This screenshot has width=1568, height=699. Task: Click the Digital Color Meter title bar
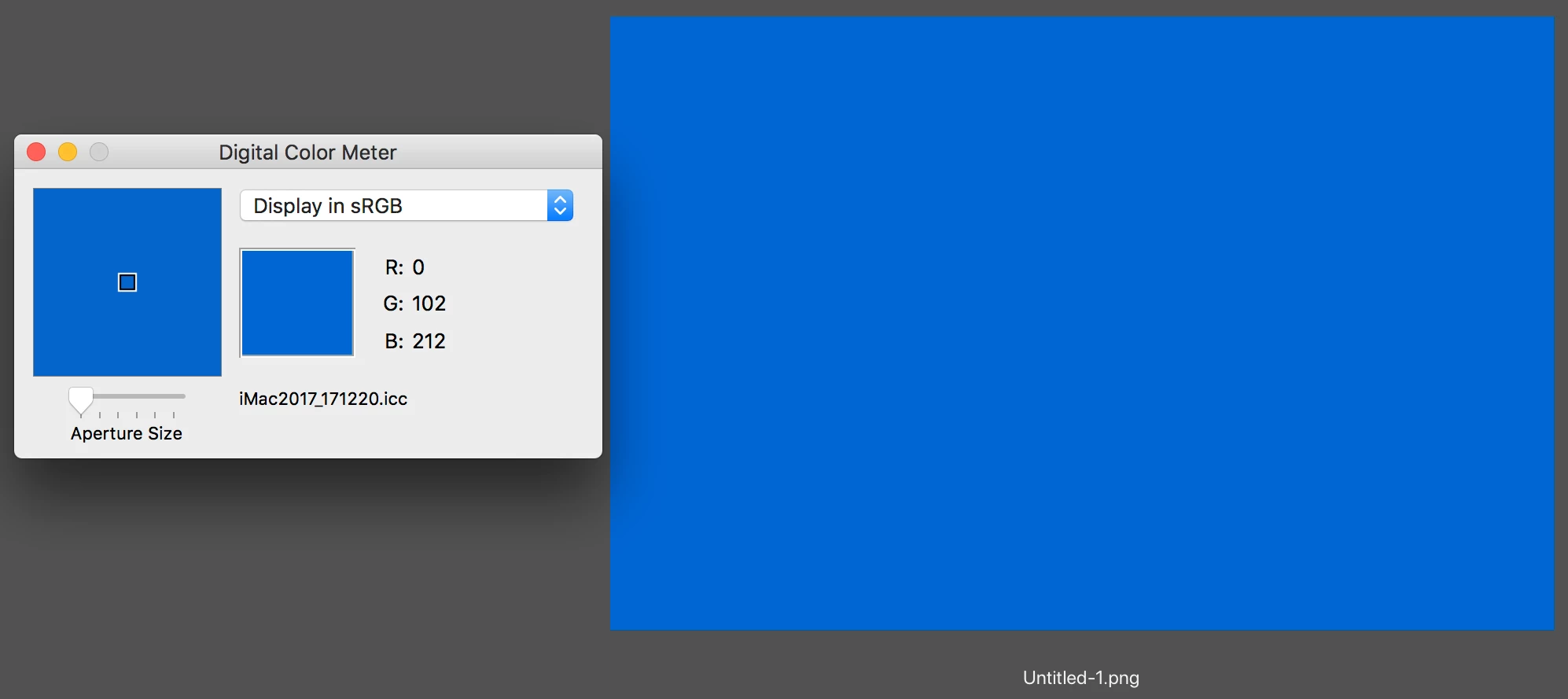(x=308, y=152)
